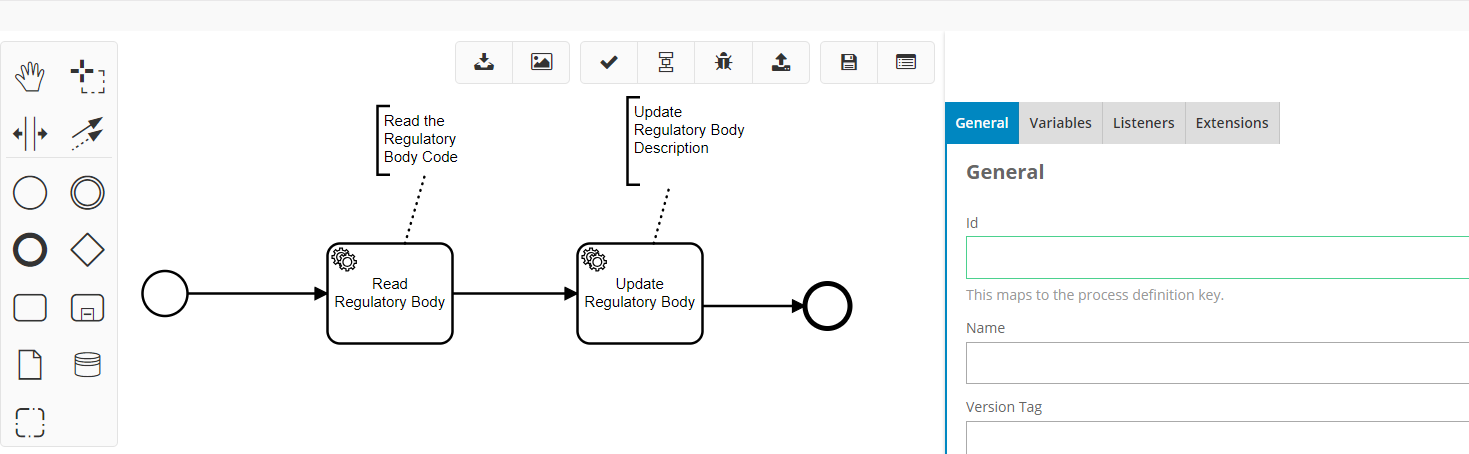Select the data store reference palette icon
The width and height of the screenshot is (1469, 454).
[x=88, y=365]
